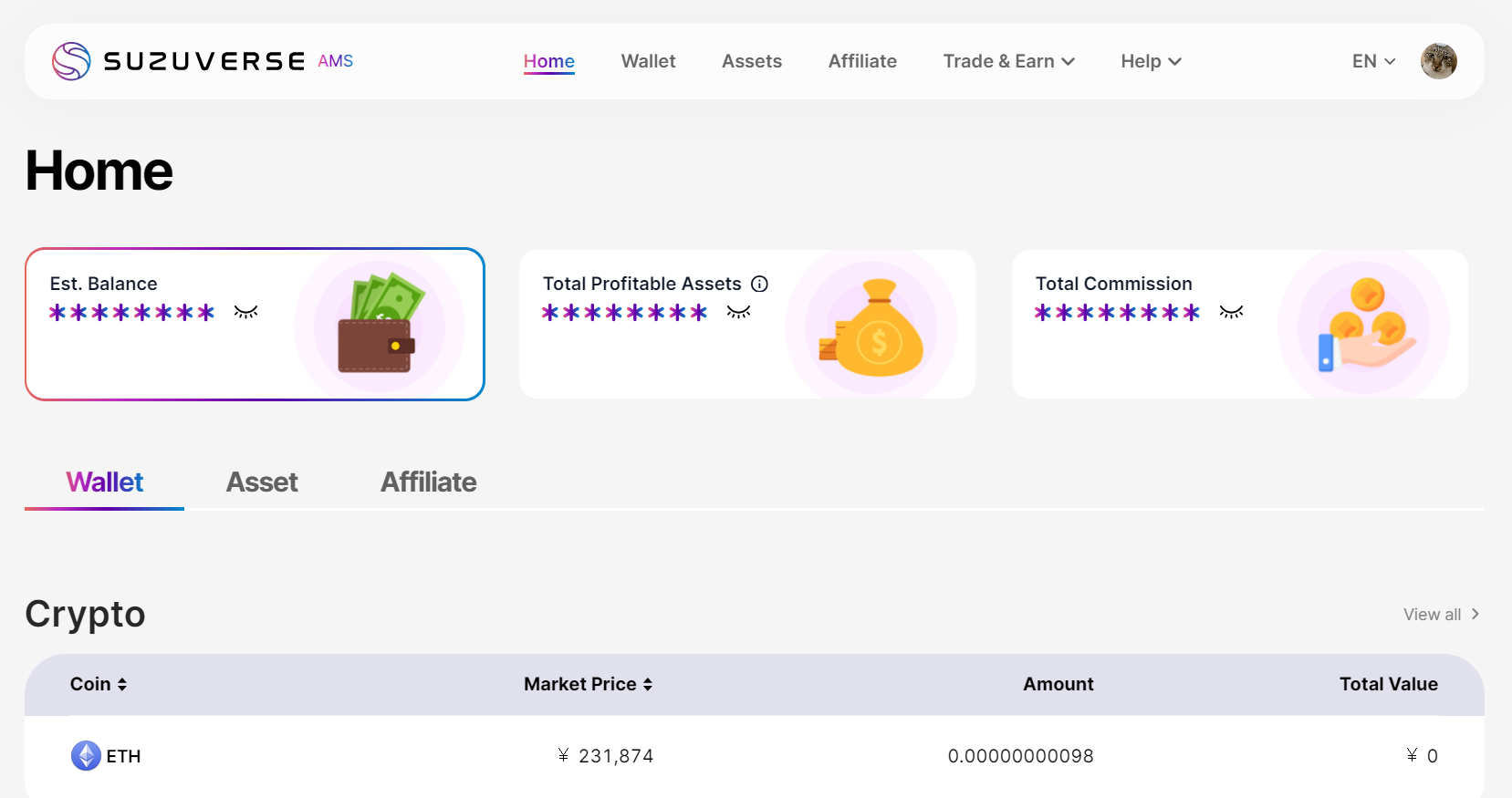Viewport: 1512px width, 798px height.
Task: Expand the Trade & Earn dropdown
Action: pos(1008,61)
